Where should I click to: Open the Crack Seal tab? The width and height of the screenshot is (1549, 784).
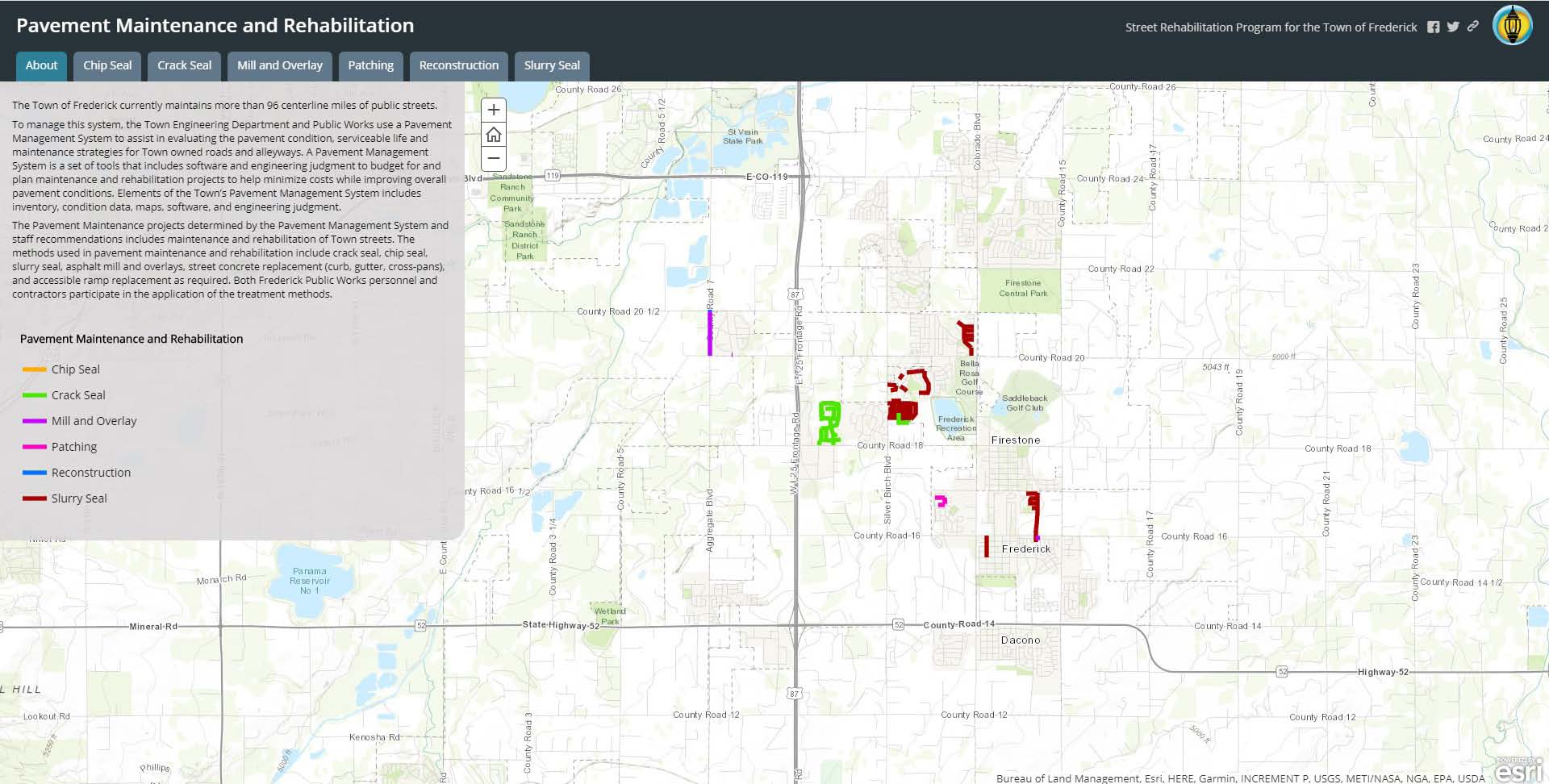tap(184, 65)
